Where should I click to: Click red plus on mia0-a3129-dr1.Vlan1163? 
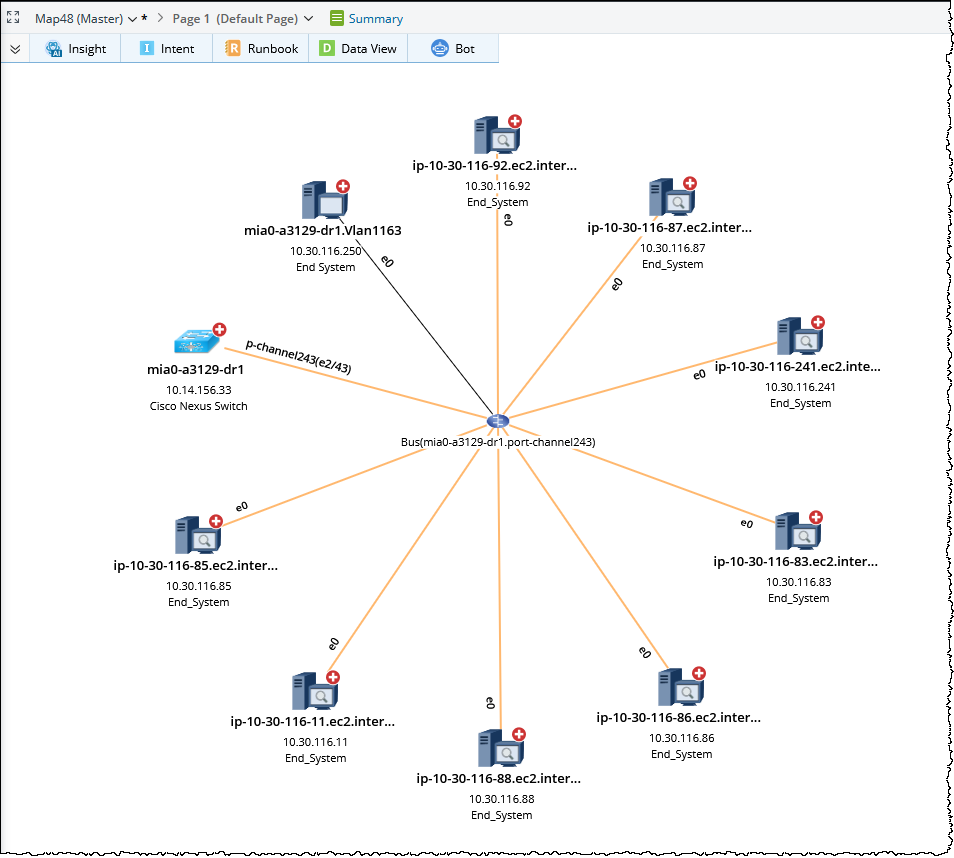click(x=343, y=187)
